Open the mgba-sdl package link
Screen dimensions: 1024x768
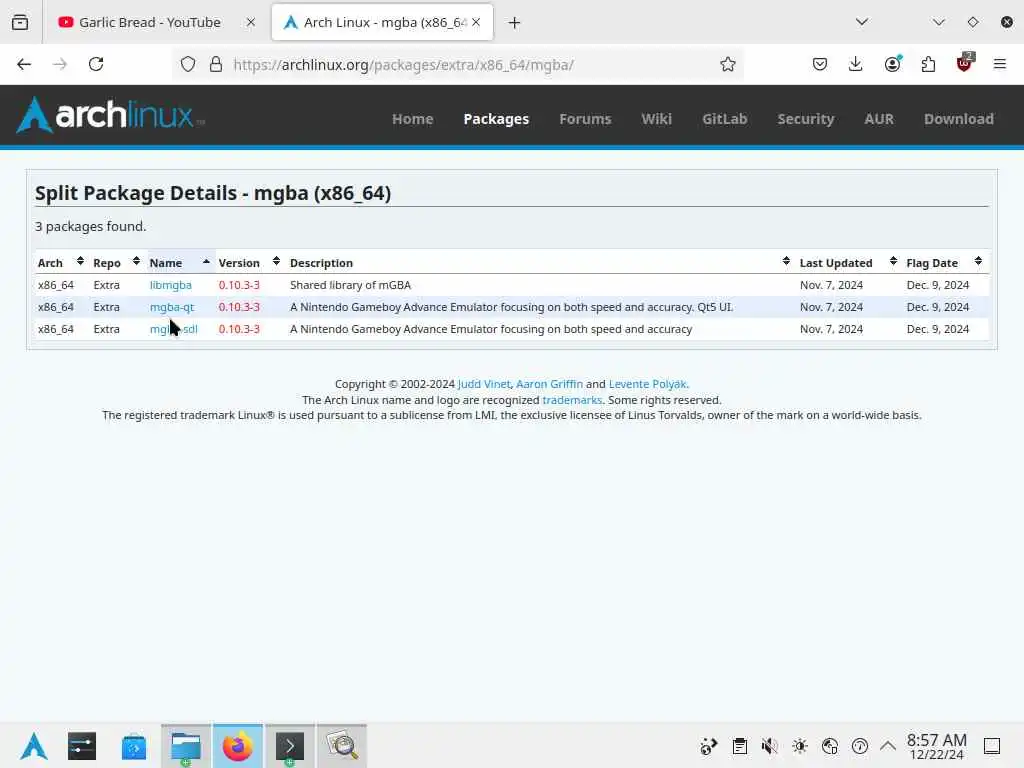click(174, 328)
